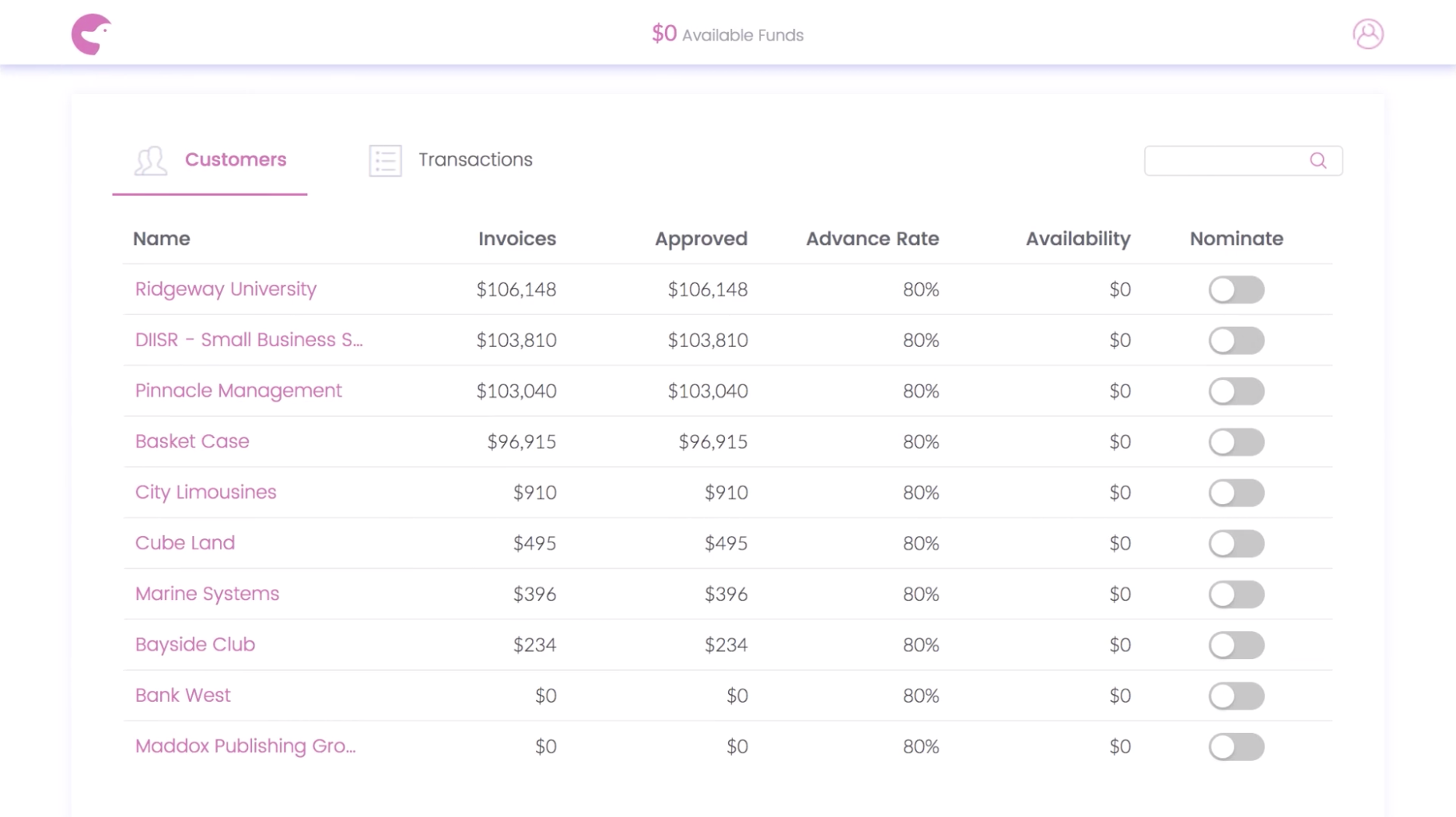1456x817 pixels.
Task: Open the Ridgeway University customer link
Action: coord(226,289)
